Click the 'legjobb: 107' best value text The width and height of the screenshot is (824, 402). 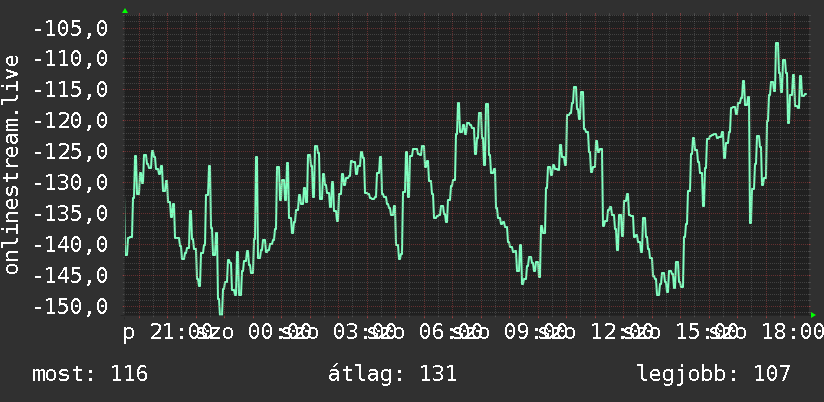(x=714, y=374)
